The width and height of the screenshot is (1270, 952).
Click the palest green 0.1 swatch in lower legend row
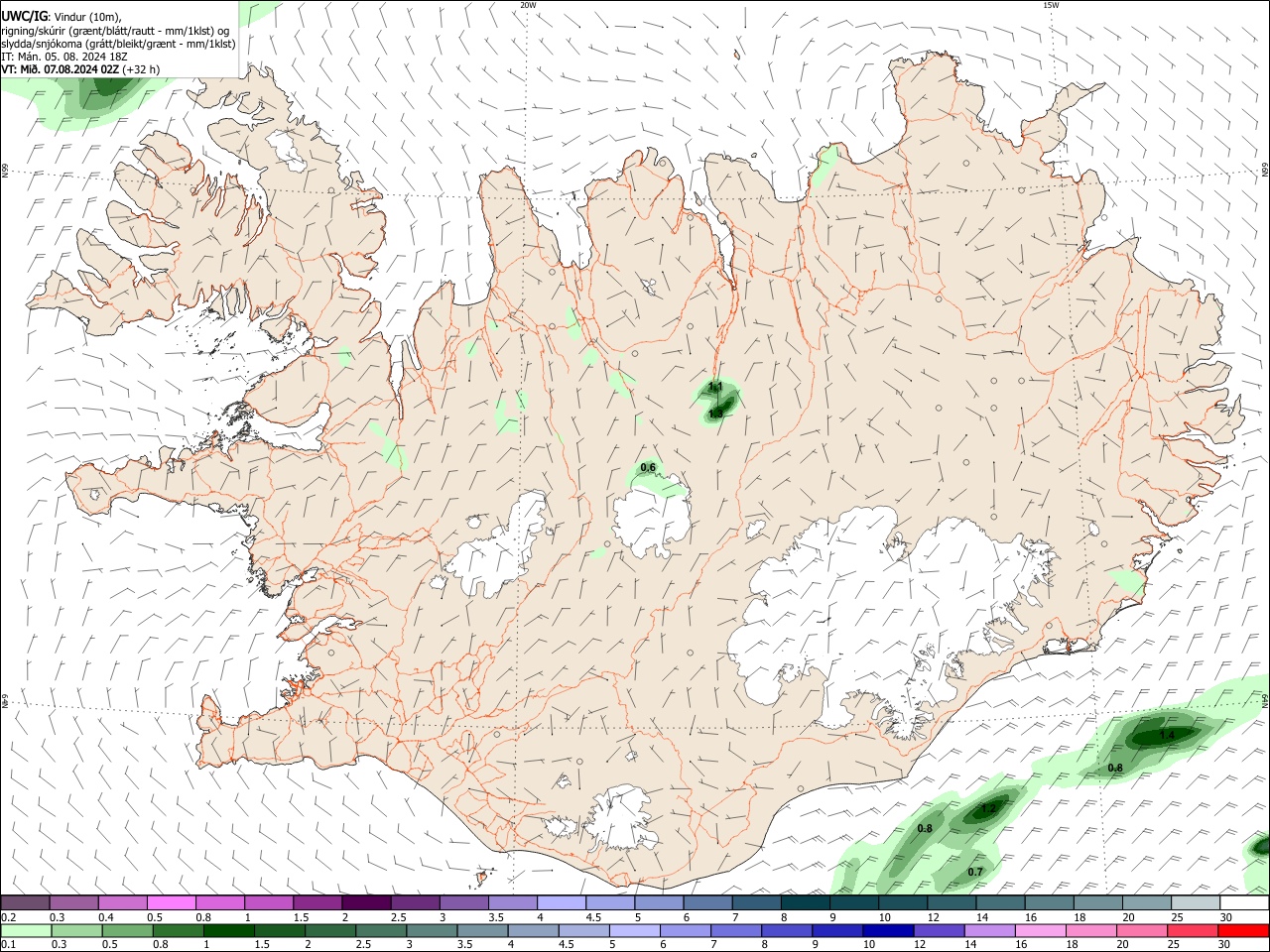point(26,930)
